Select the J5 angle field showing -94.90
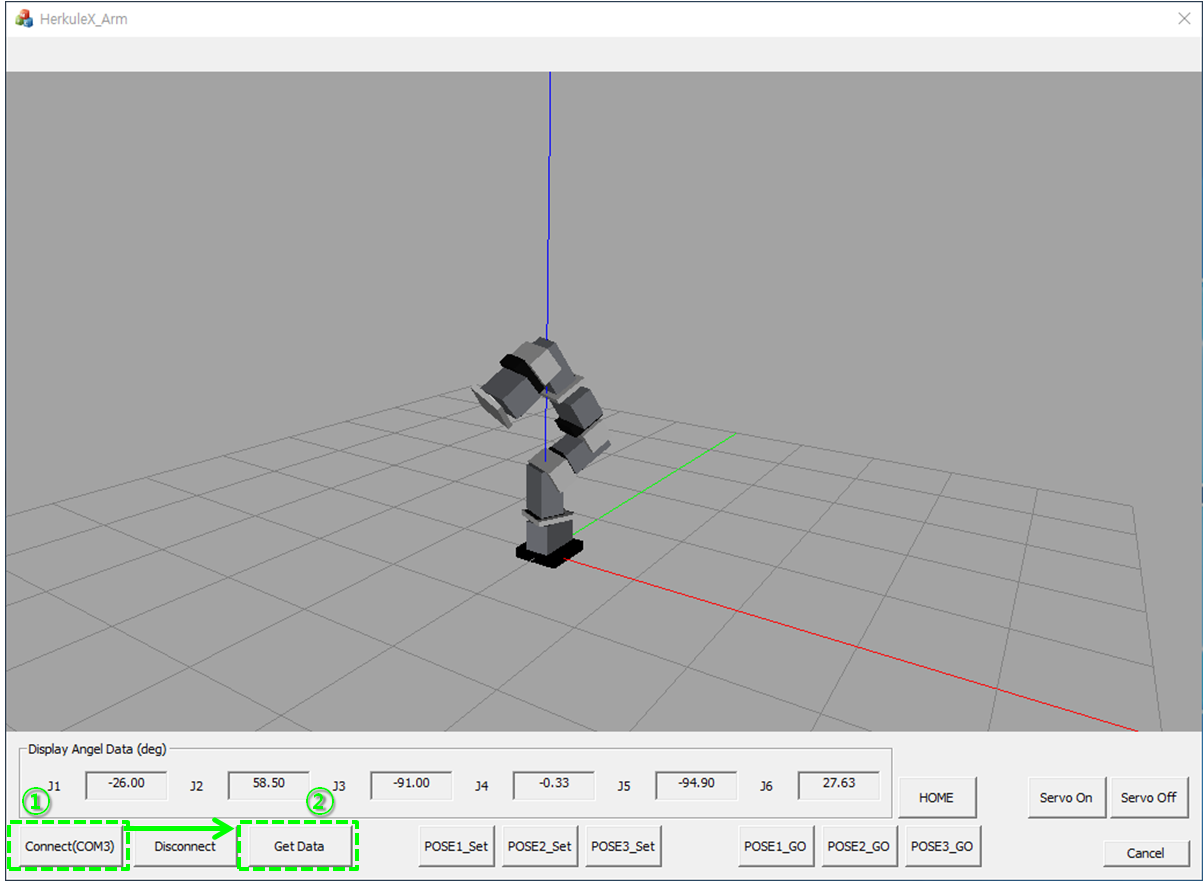Image resolution: width=1204 pixels, height=882 pixels. 697,784
